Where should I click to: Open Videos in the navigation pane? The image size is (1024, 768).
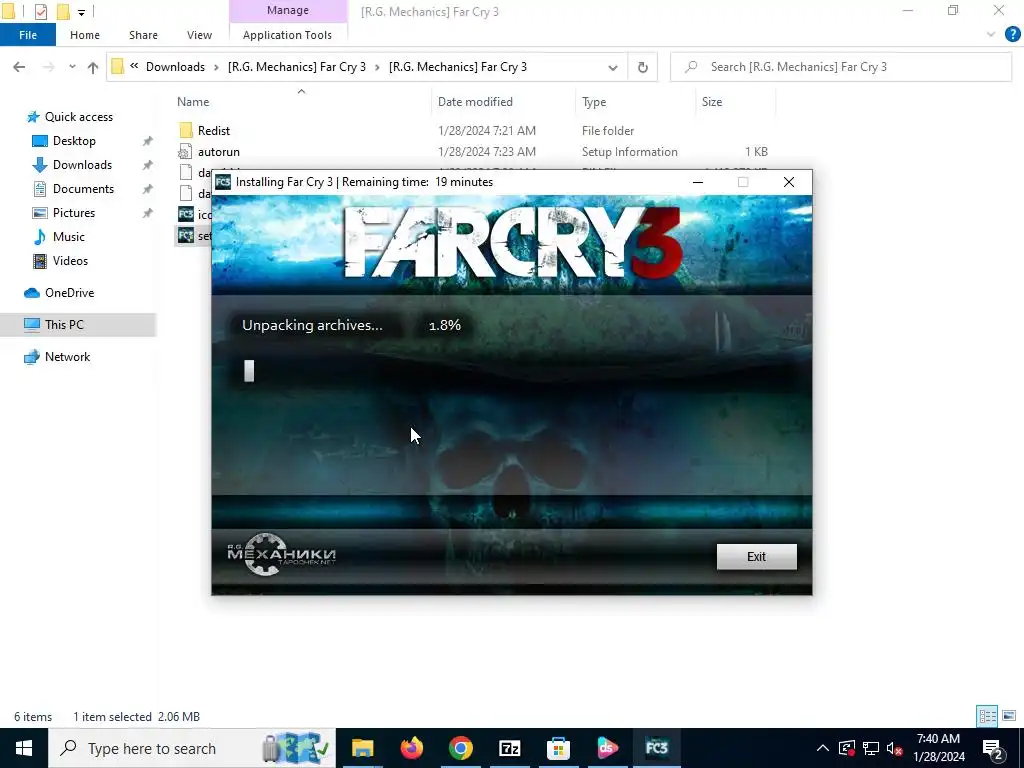(70, 261)
